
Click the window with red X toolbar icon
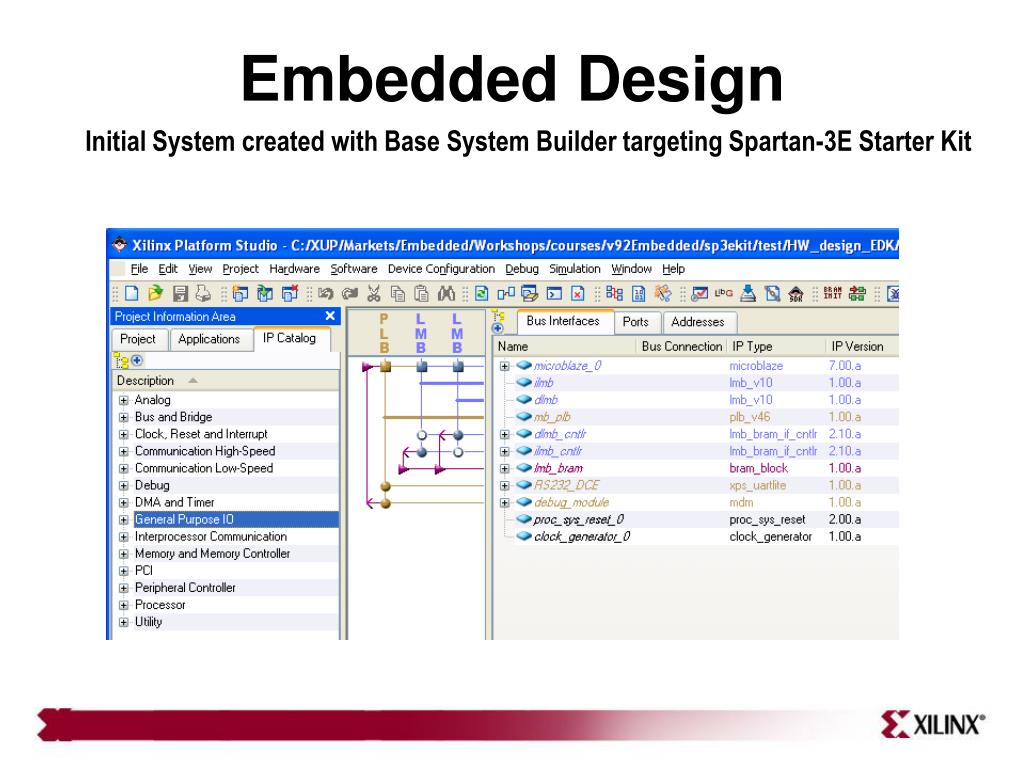(289, 293)
